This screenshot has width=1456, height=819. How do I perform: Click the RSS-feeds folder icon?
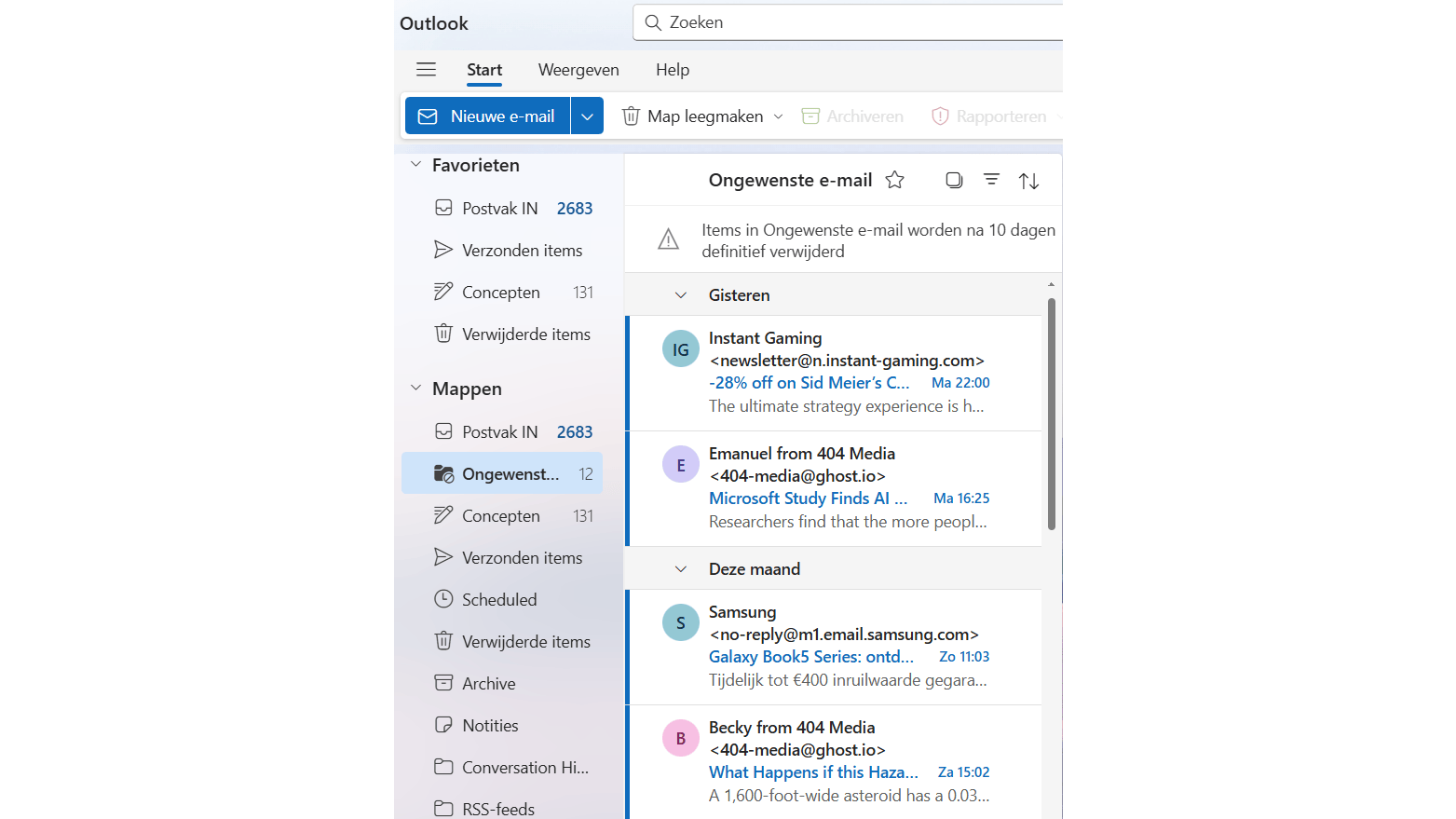click(443, 808)
